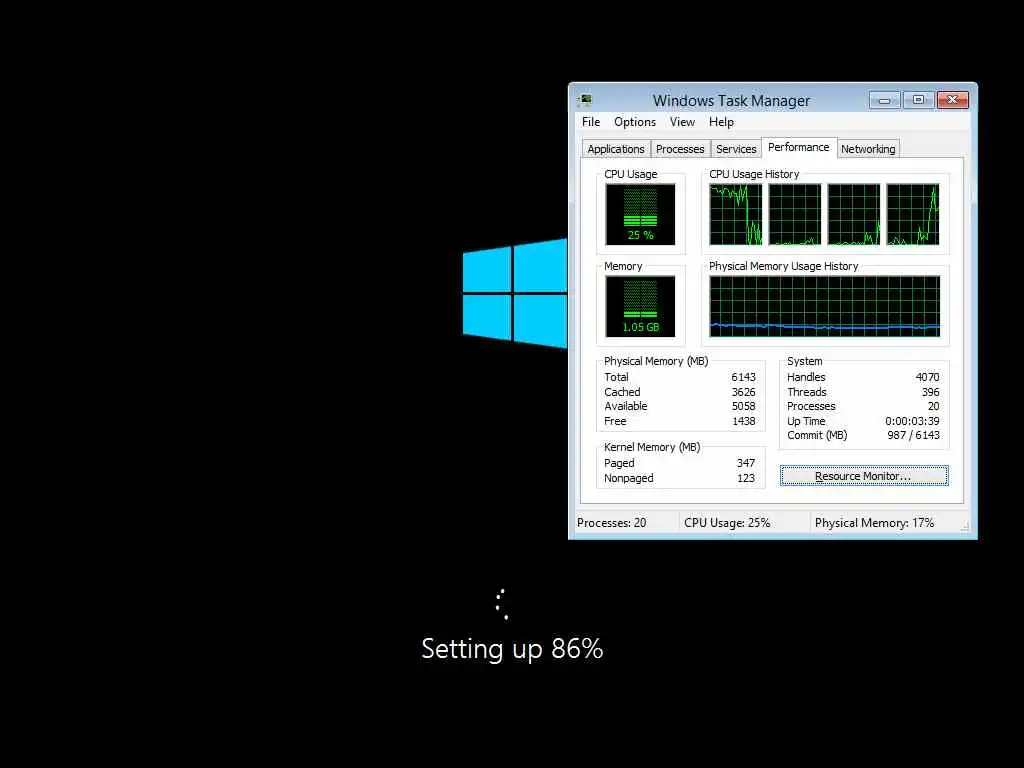
Task: Click the Free memory value 1438
Action: 743,421
